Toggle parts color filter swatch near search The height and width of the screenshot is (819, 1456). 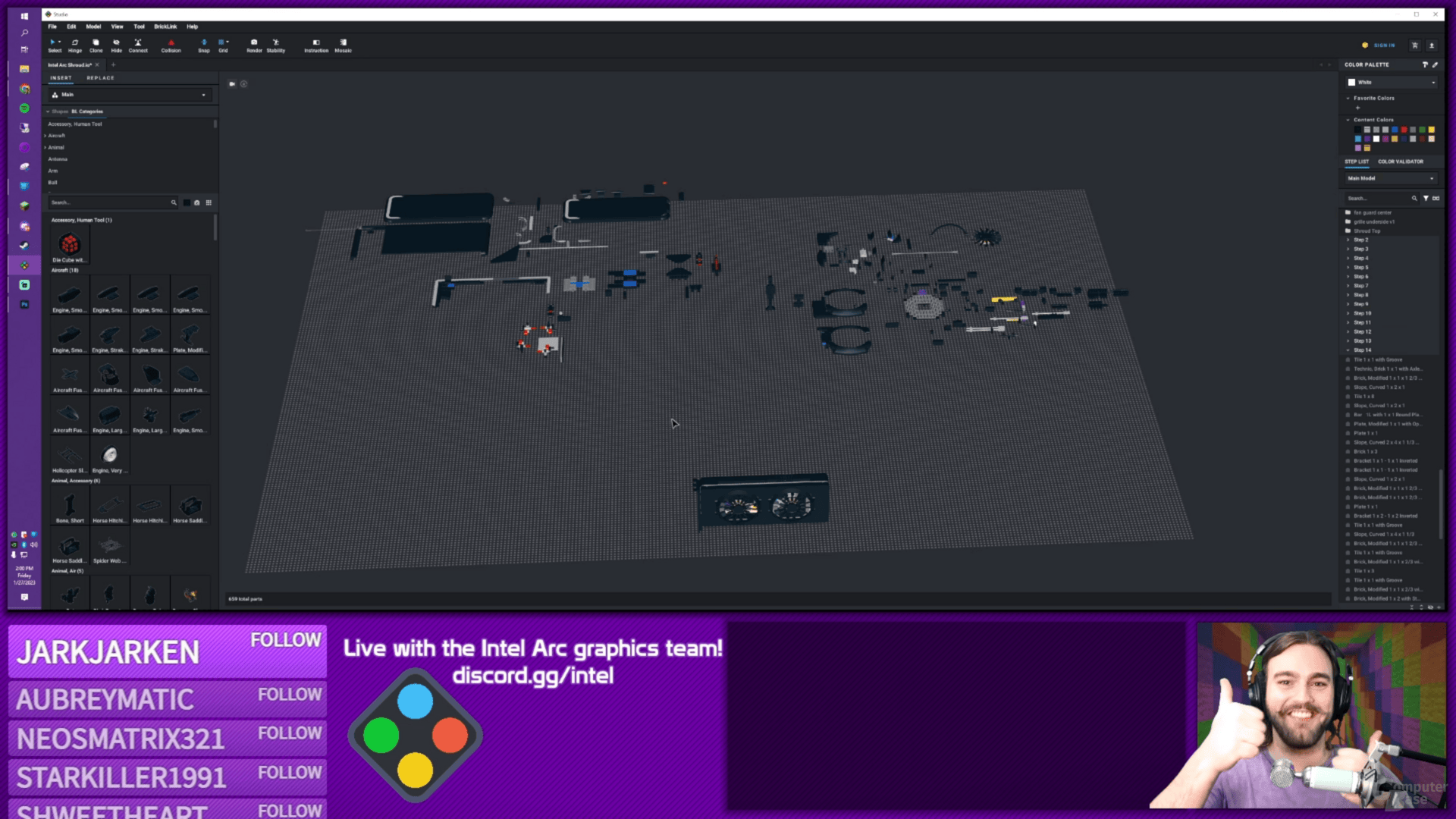tap(187, 202)
